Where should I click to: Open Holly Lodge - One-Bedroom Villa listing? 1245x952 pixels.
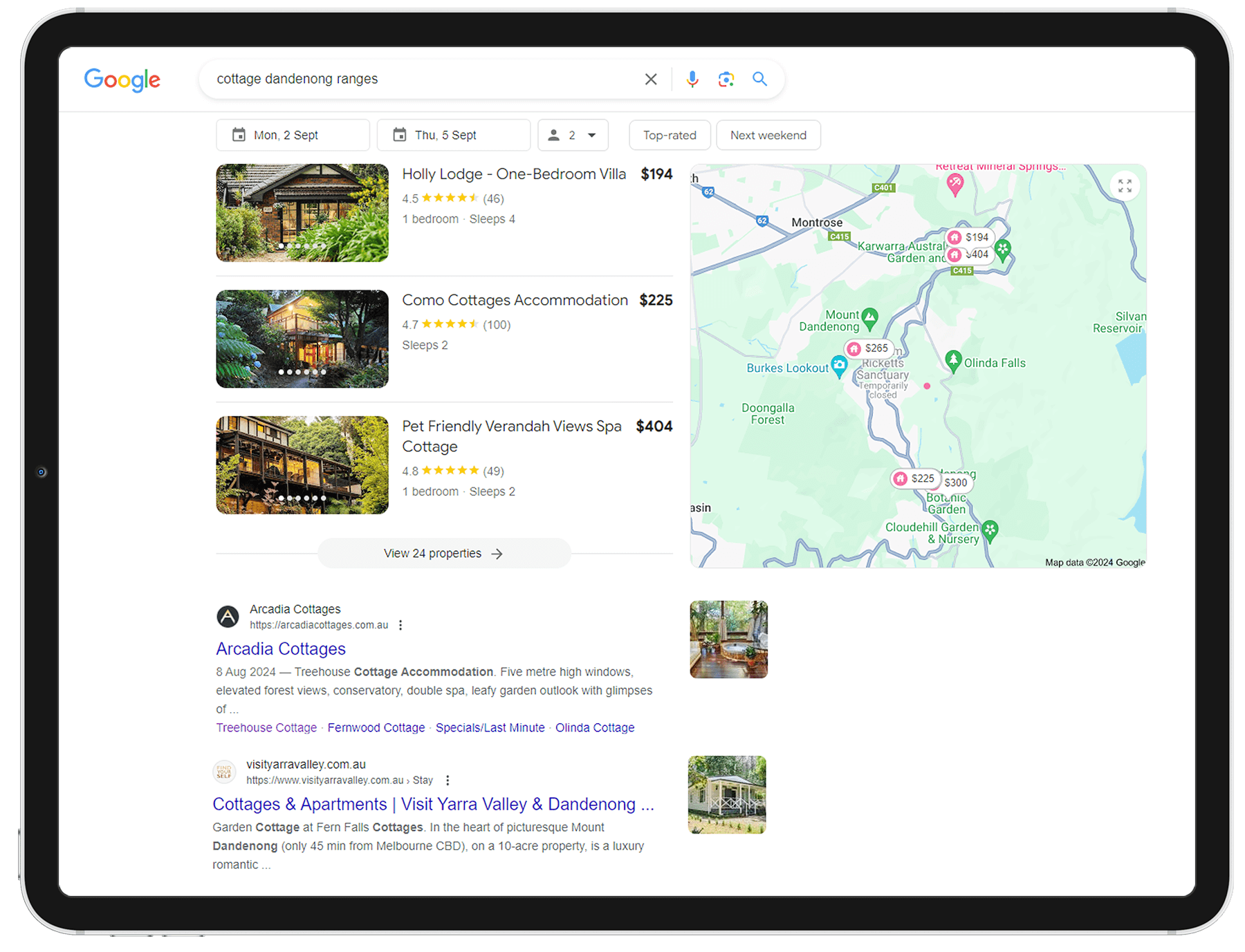514,174
